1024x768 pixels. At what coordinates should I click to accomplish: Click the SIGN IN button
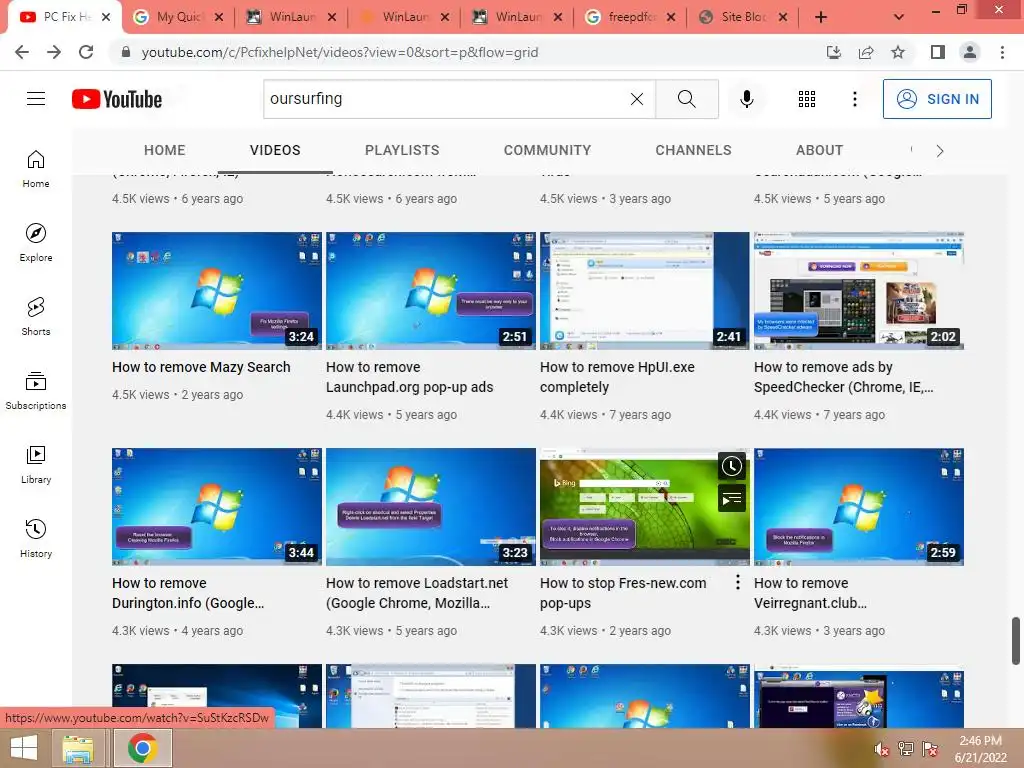click(x=937, y=99)
